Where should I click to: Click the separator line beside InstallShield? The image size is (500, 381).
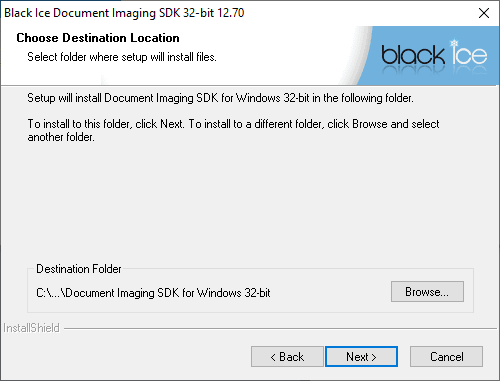tap(280, 328)
